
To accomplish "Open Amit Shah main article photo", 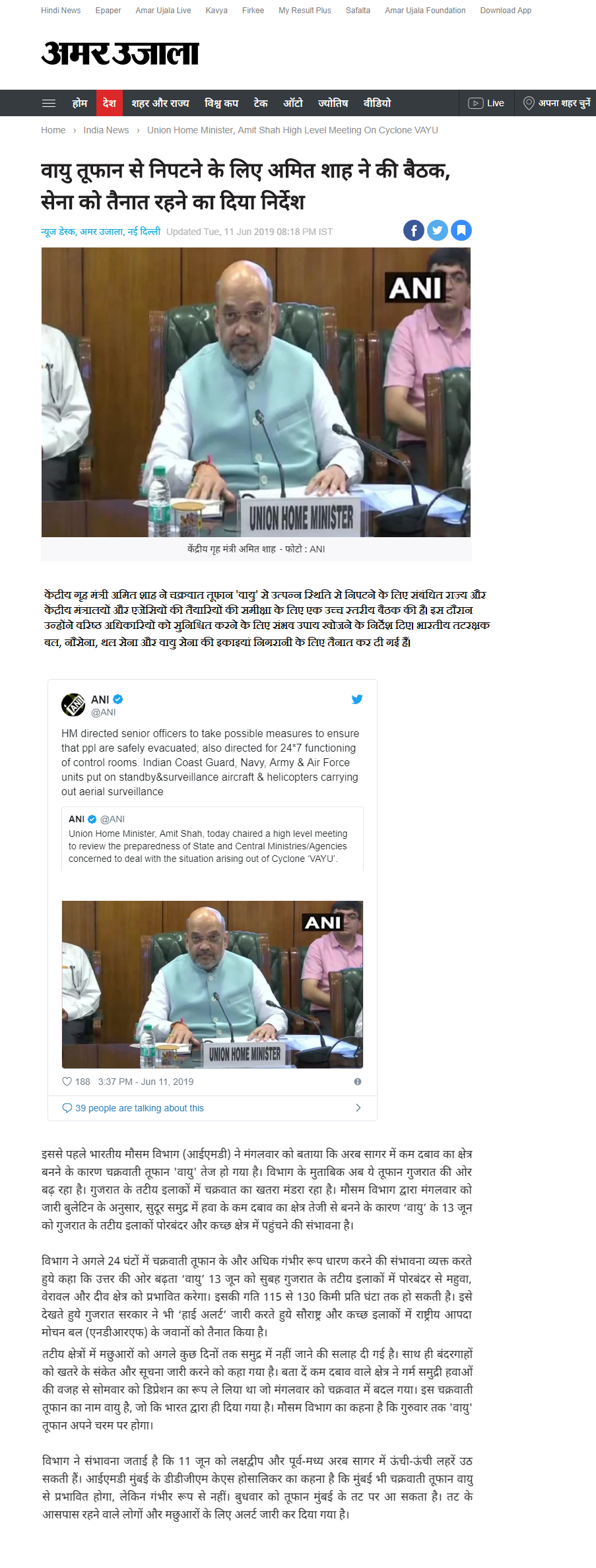I will coord(256,392).
